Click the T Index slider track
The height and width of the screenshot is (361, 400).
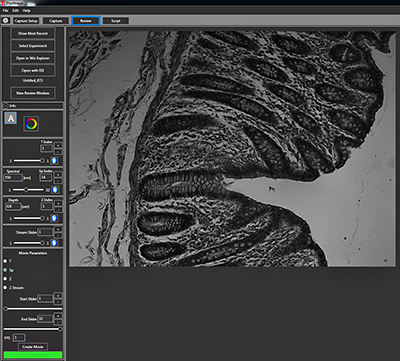(28, 161)
